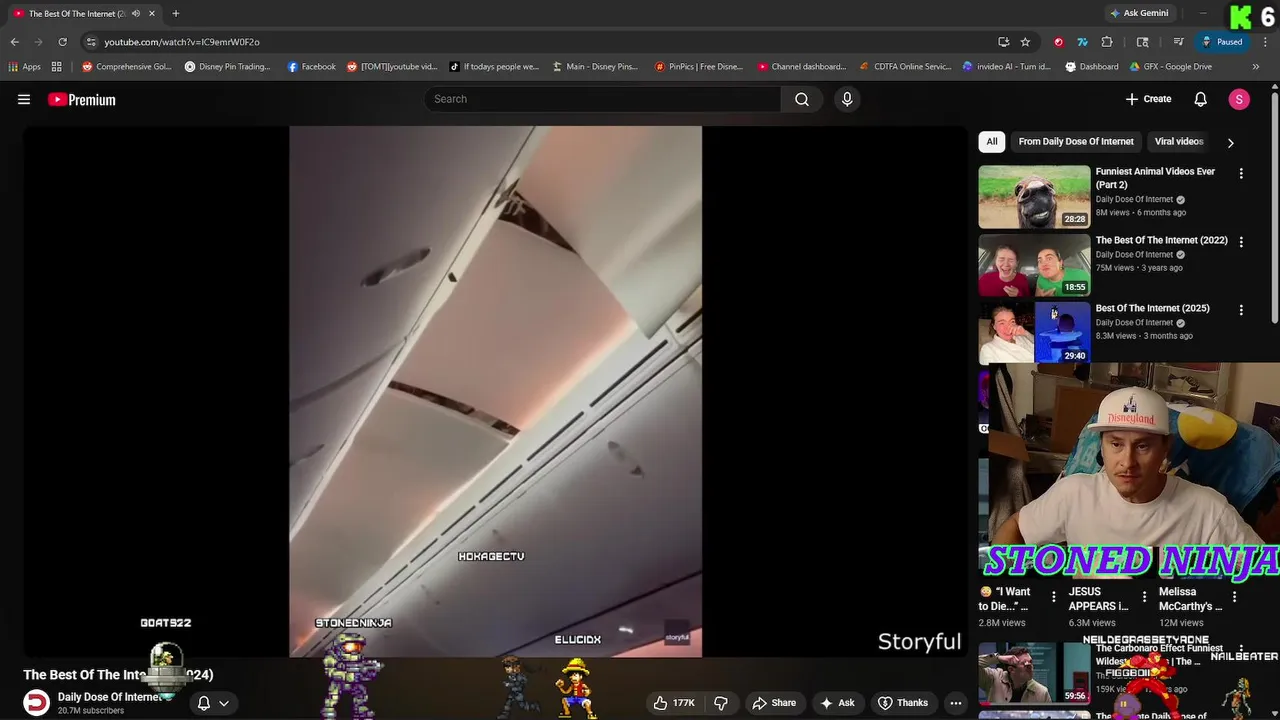1280x720 pixels.
Task: Open Chrome three-dot menu
Action: click(x=1265, y=42)
